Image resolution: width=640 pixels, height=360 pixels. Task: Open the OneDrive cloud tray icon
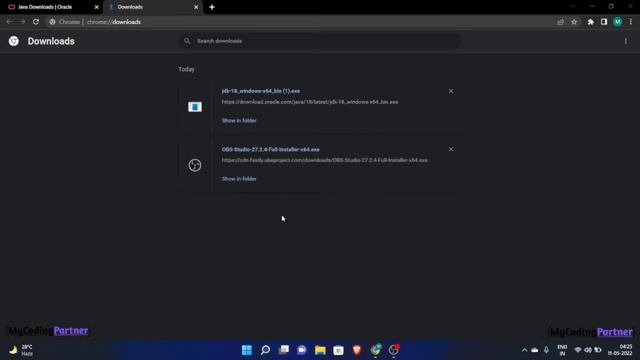(x=535, y=350)
